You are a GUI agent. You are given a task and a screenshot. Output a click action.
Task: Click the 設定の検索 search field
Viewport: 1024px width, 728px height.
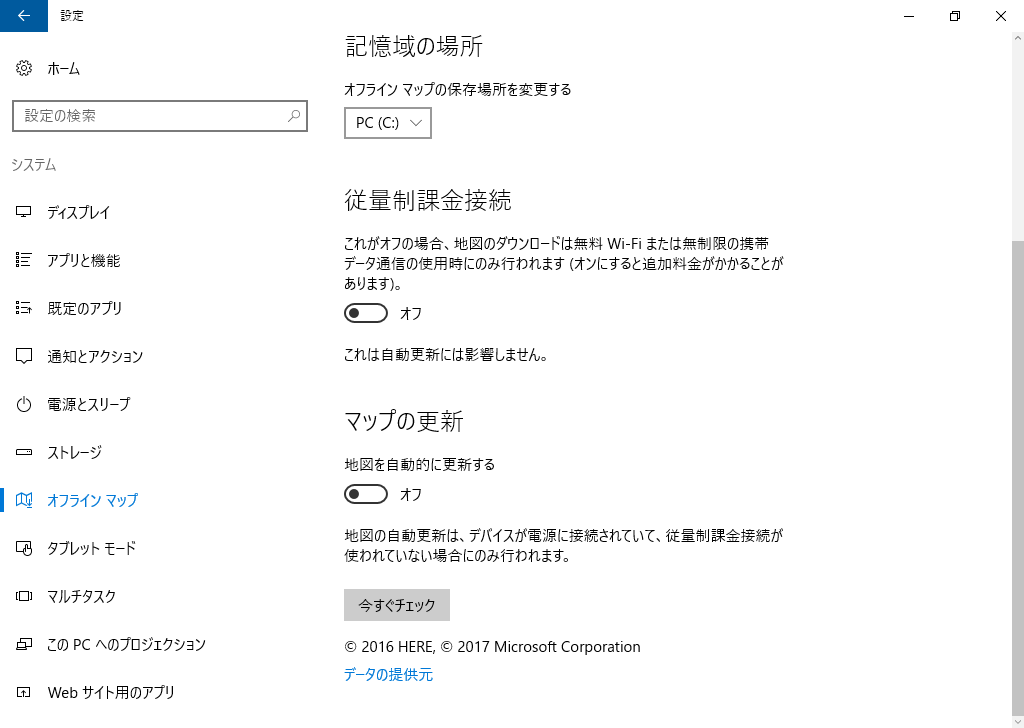[150, 116]
